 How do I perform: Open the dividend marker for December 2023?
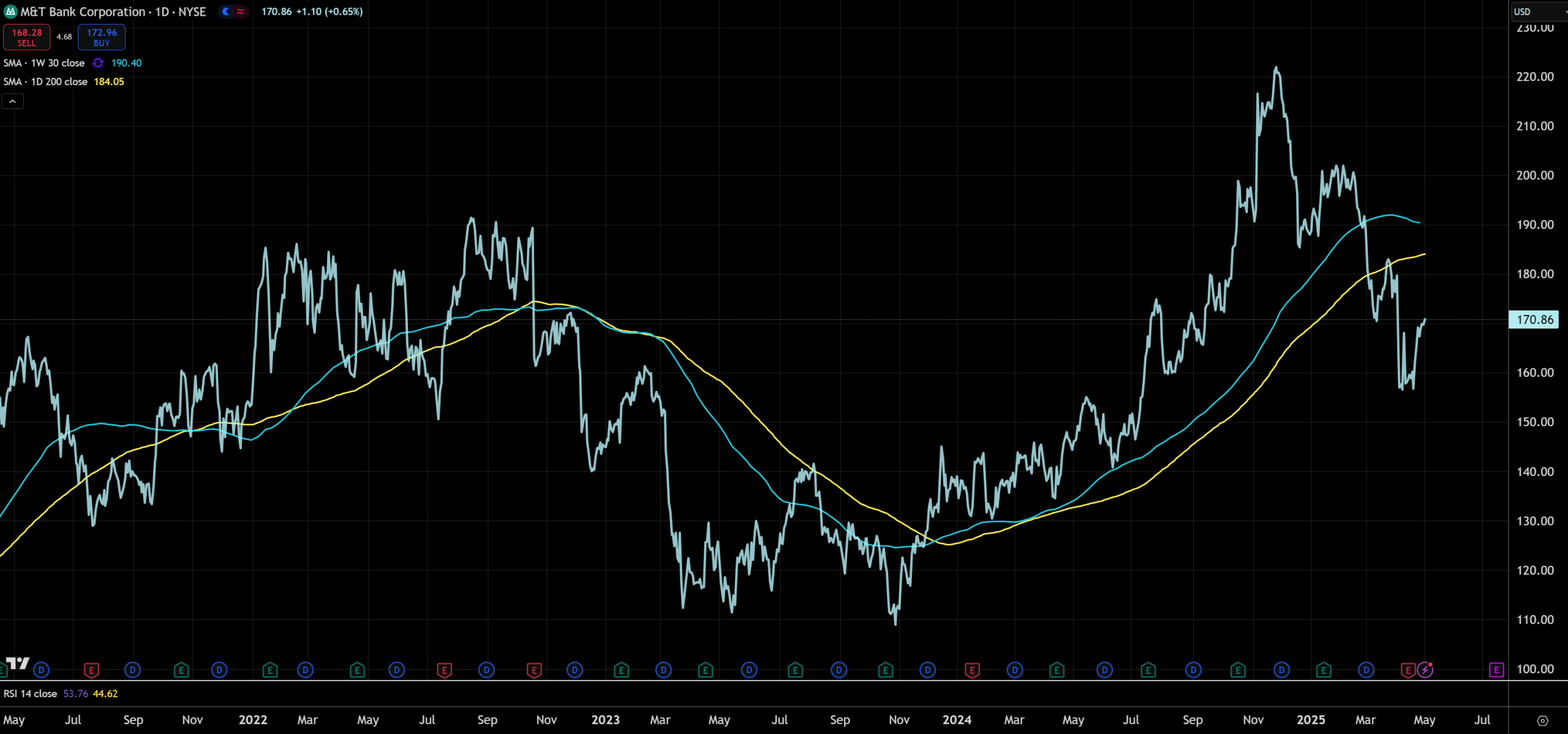pyautogui.click(x=928, y=670)
